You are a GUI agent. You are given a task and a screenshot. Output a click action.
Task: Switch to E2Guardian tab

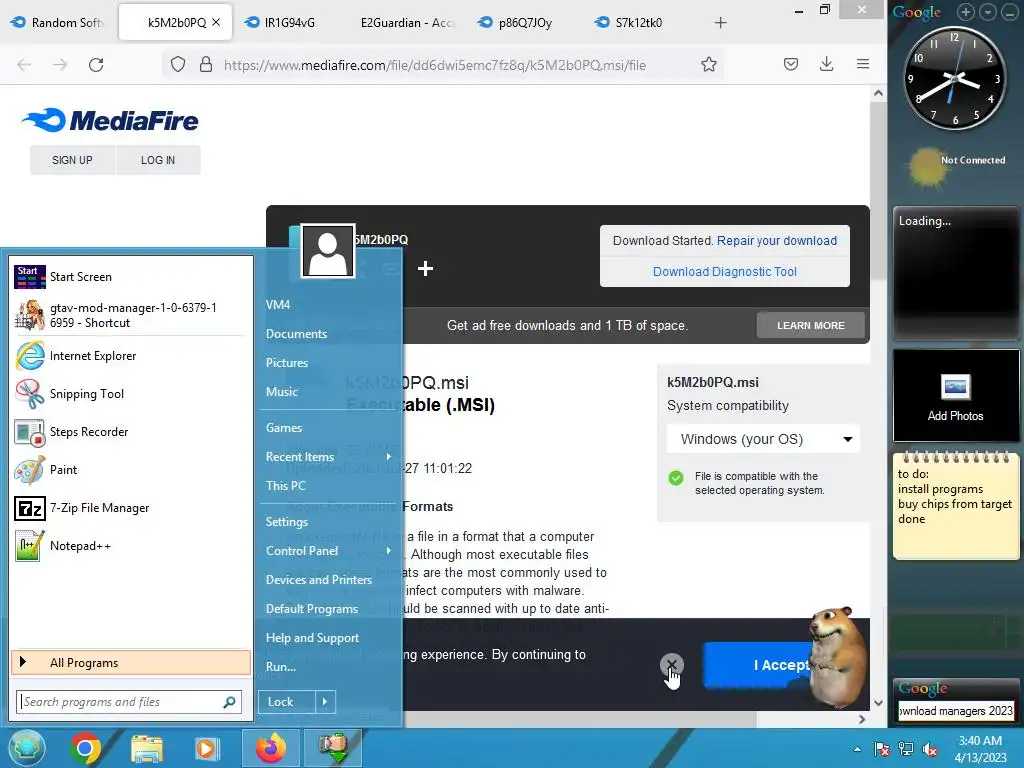coord(405,23)
